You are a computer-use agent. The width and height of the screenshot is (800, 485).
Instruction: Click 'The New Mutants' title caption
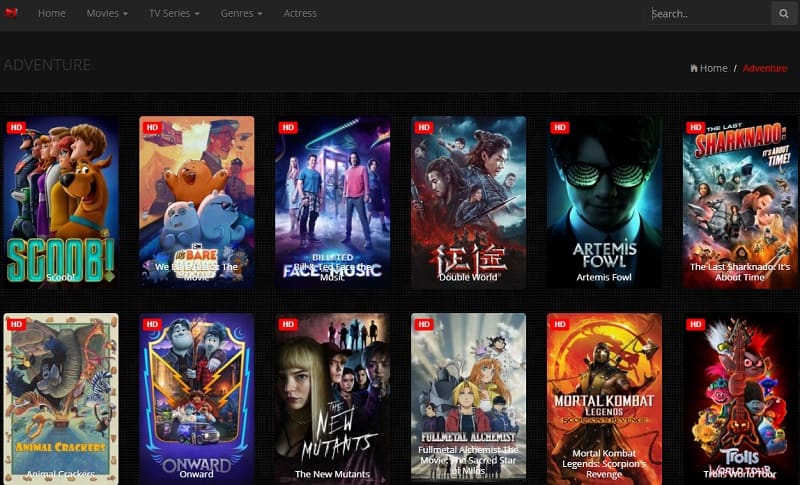pos(332,474)
